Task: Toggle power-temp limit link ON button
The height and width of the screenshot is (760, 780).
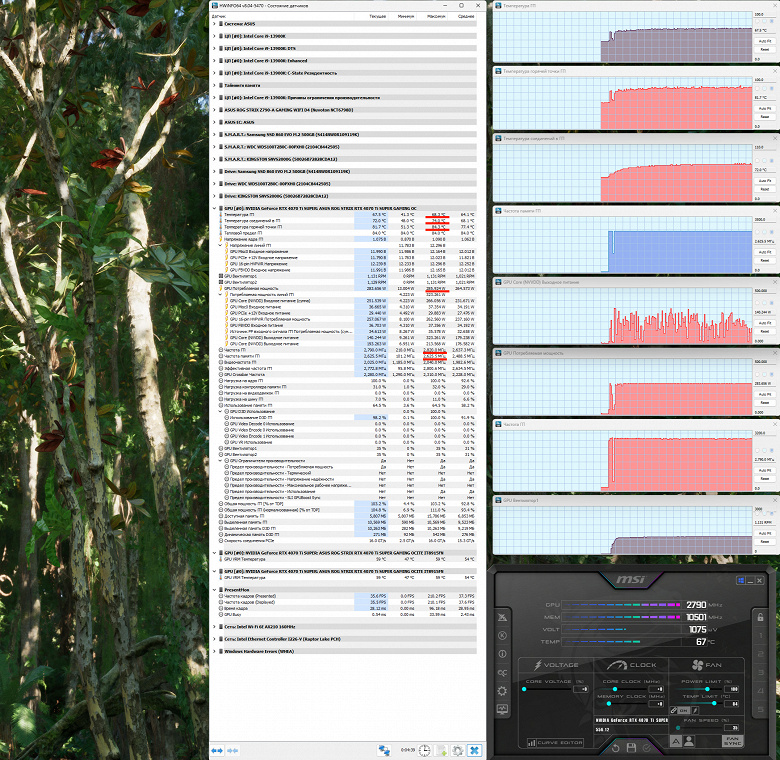Action: (x=682, y=710)
